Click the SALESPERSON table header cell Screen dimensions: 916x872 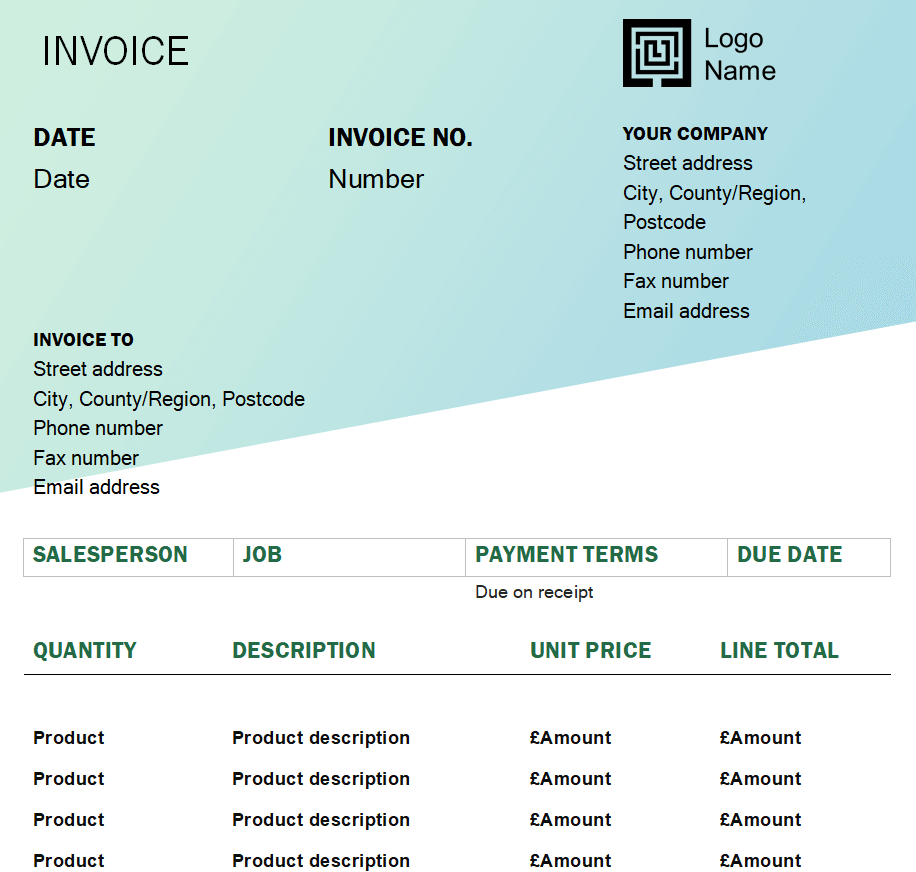(129, 557)
